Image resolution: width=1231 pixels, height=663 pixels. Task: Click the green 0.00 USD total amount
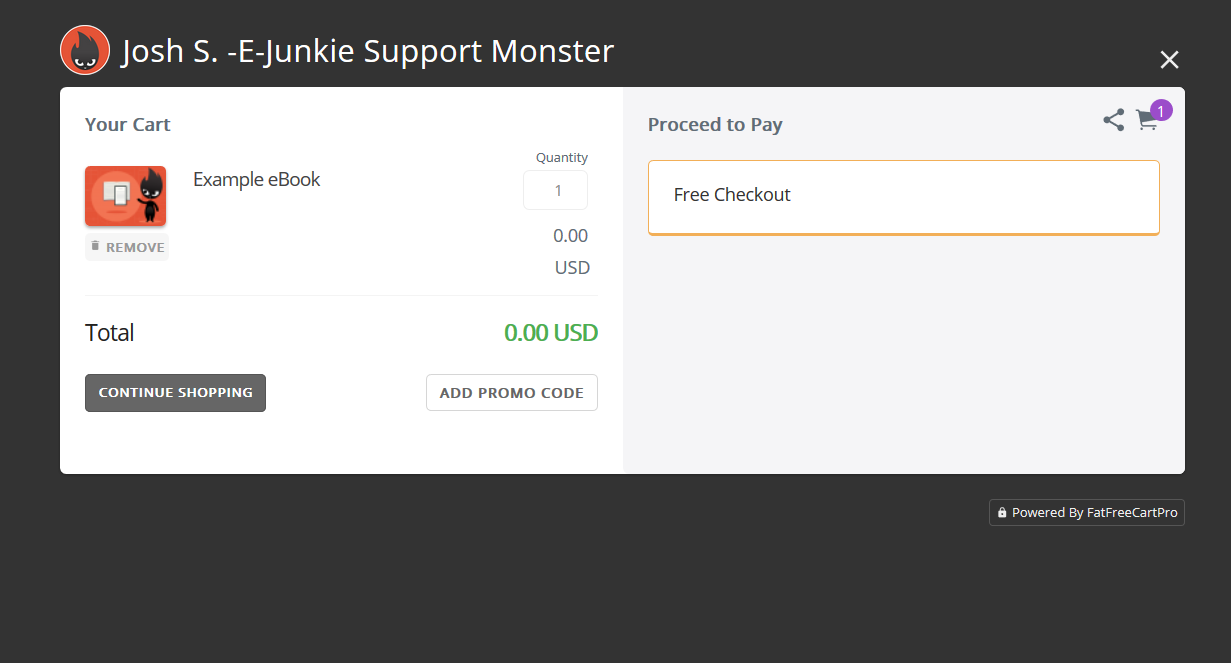[550, 333]
